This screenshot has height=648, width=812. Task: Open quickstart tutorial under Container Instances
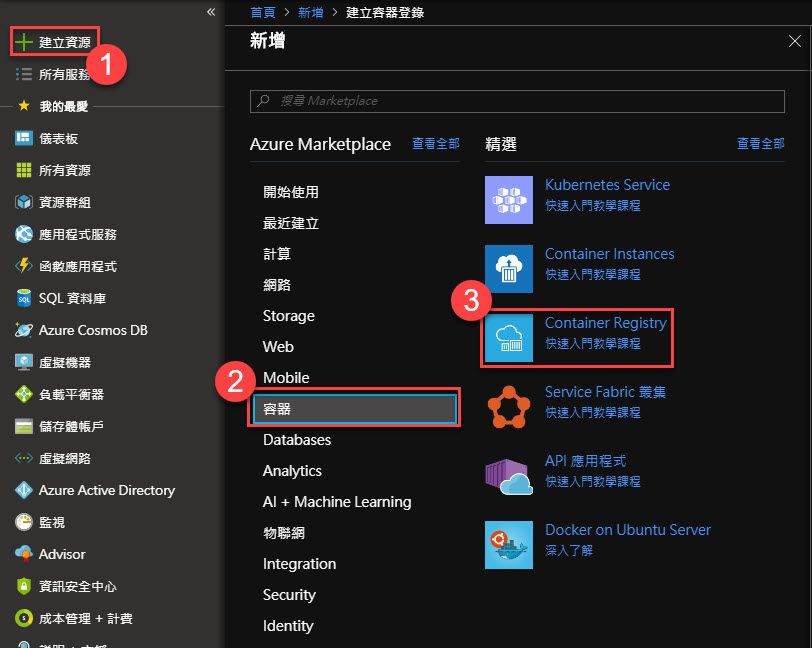(x=592, y=274)
